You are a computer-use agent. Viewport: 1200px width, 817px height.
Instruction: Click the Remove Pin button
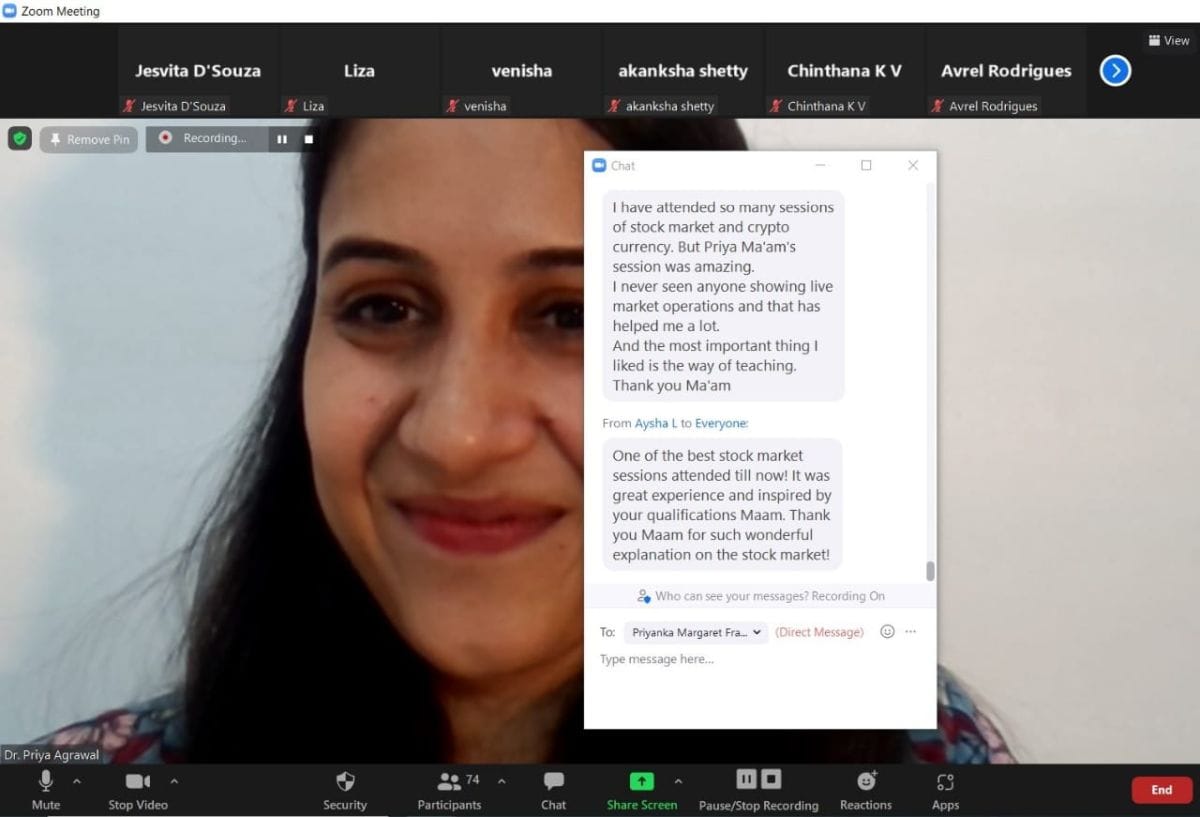(89, 140)
